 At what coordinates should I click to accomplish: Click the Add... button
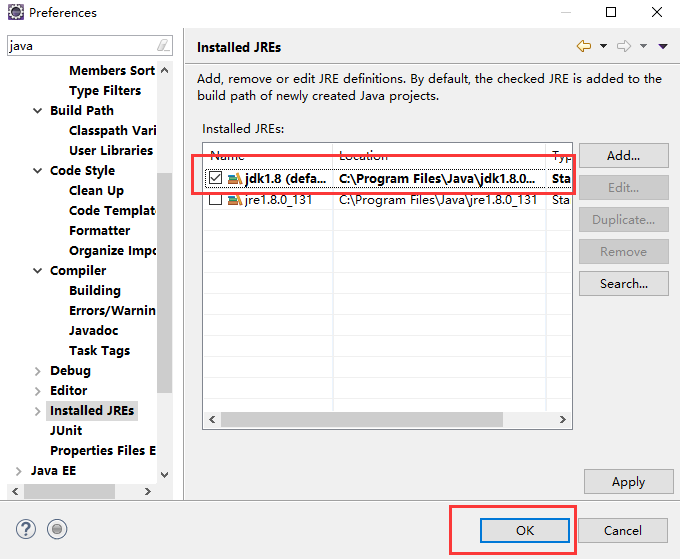point(624,156)
